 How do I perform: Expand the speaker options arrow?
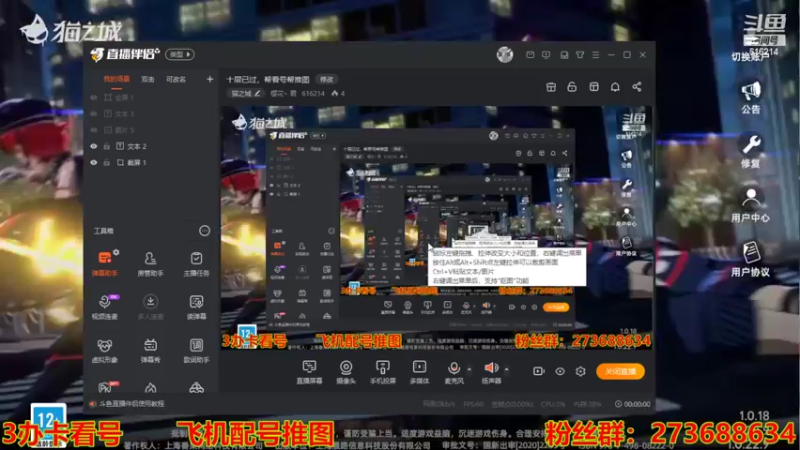pos(507,369)
